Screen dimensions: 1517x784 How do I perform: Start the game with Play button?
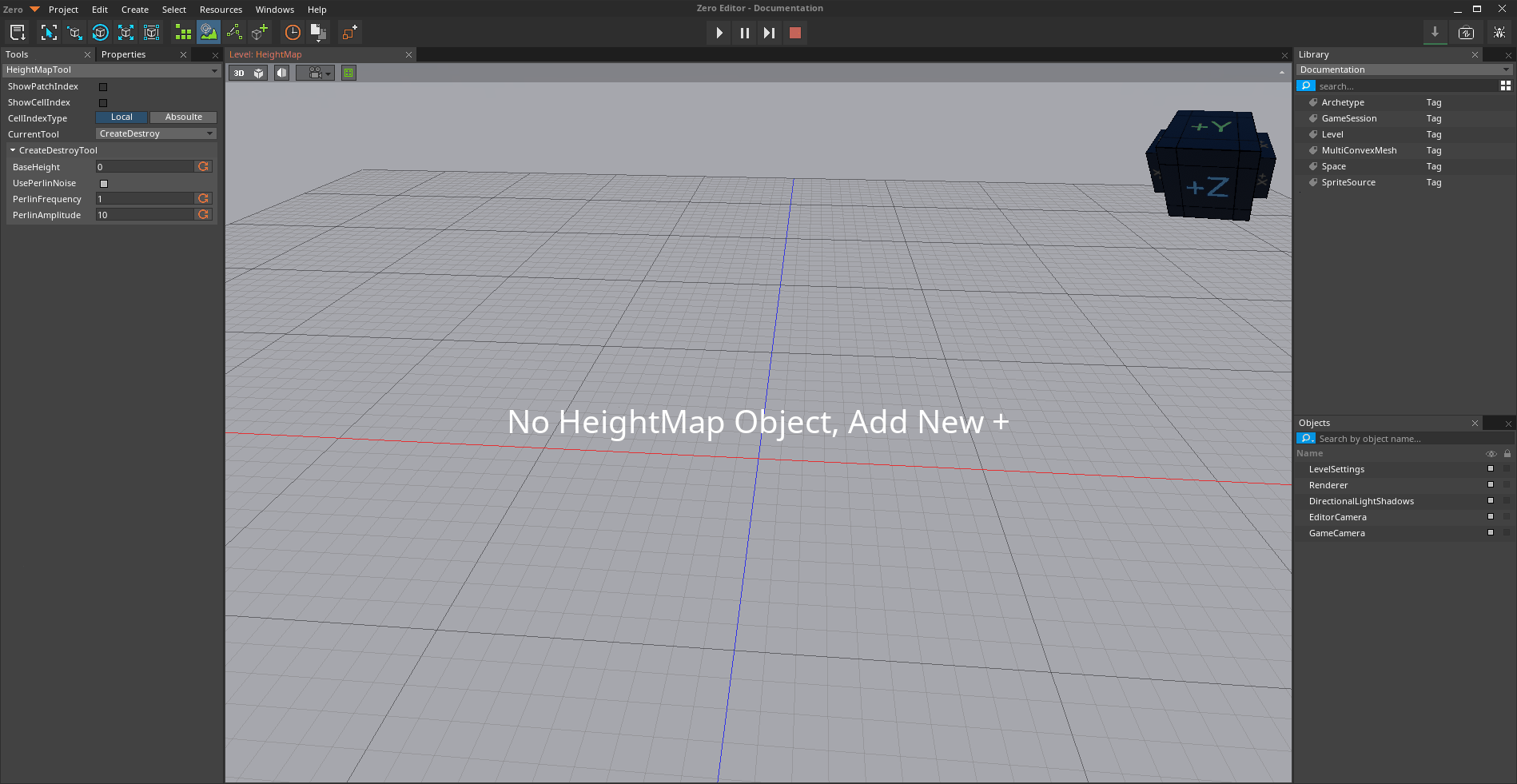(x=719, y=33)
